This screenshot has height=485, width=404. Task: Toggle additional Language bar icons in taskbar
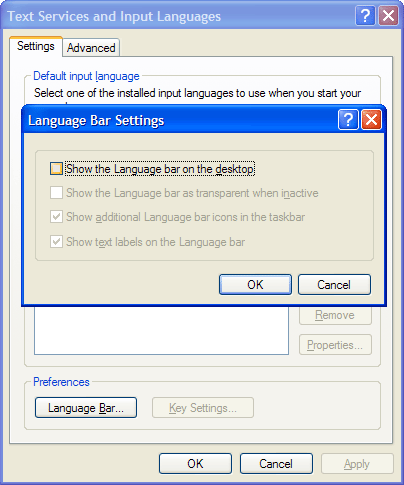56,217
